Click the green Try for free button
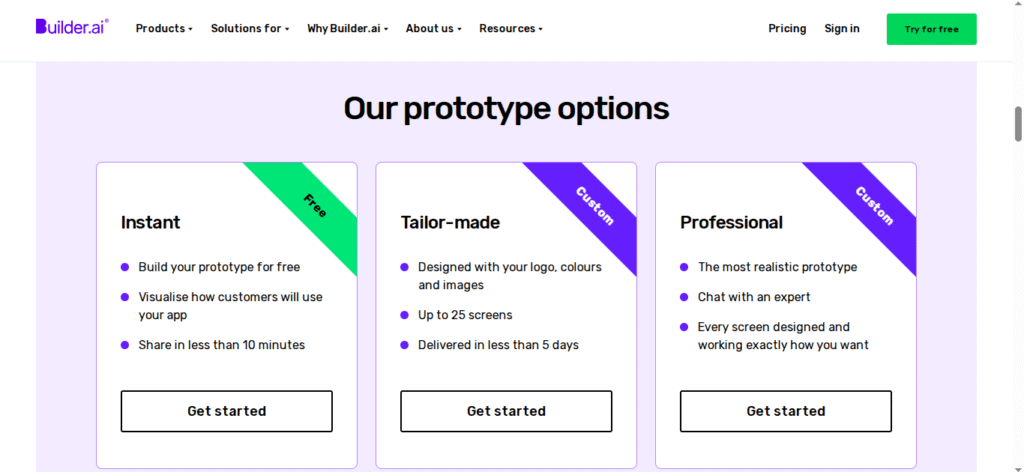This screenshot has height=472, width=1024. pyautogui.click(x=931, y=29)
